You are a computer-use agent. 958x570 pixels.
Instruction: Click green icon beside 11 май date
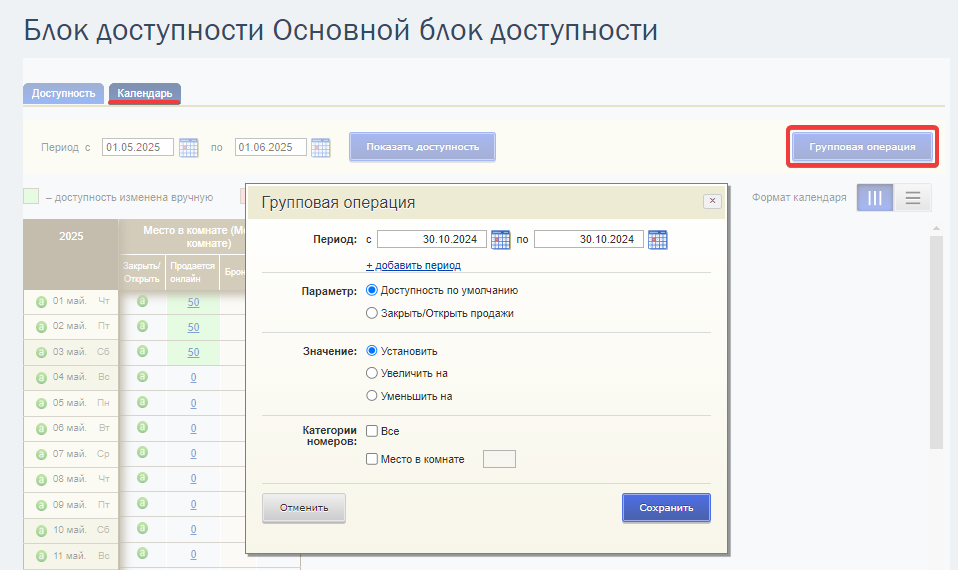coord(41,556)
